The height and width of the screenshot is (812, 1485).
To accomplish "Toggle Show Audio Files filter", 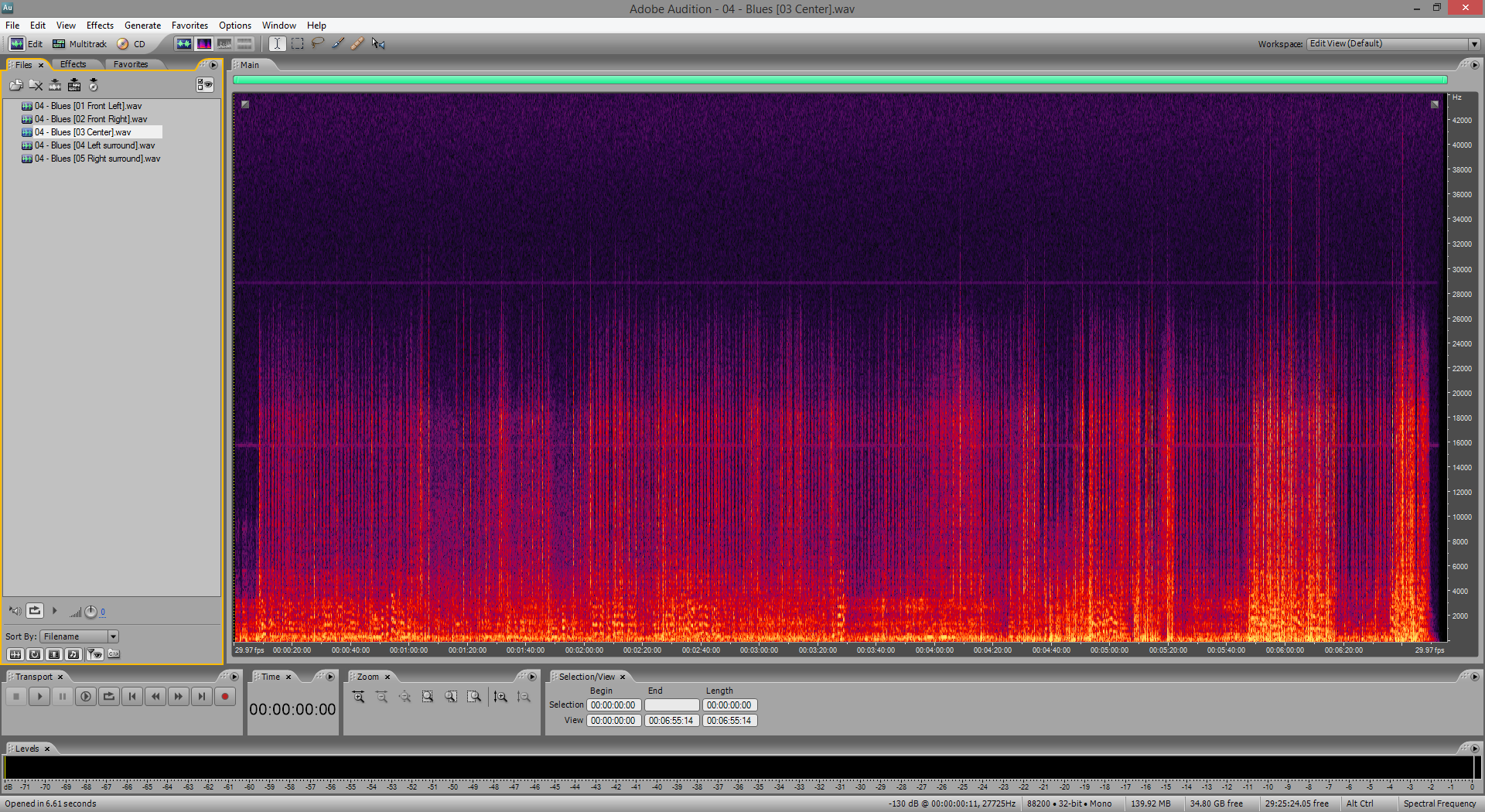I will click(15, 654).
